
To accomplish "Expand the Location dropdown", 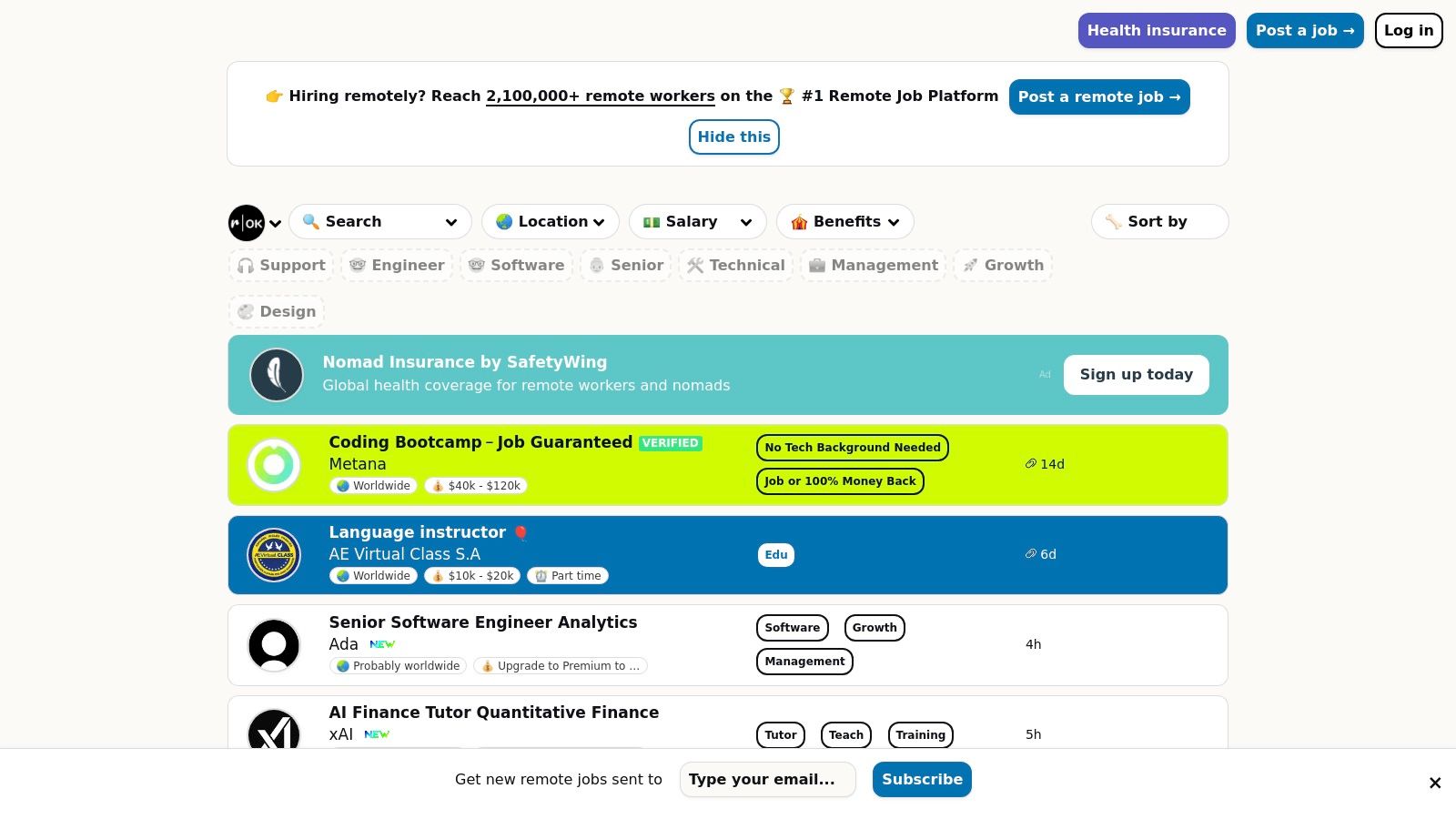I will (551, 222).
